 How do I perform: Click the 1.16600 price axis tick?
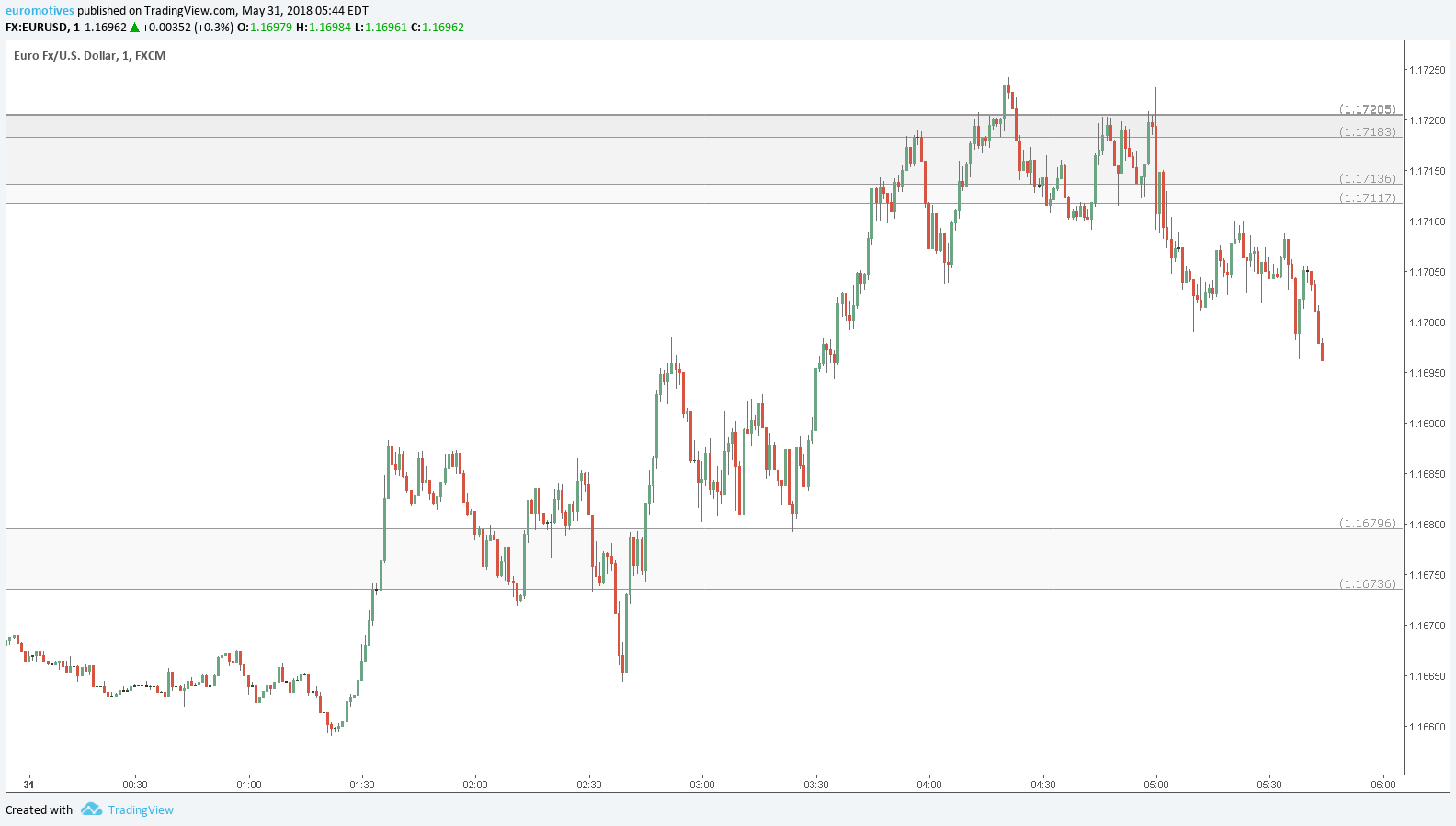click(1428, 727)
